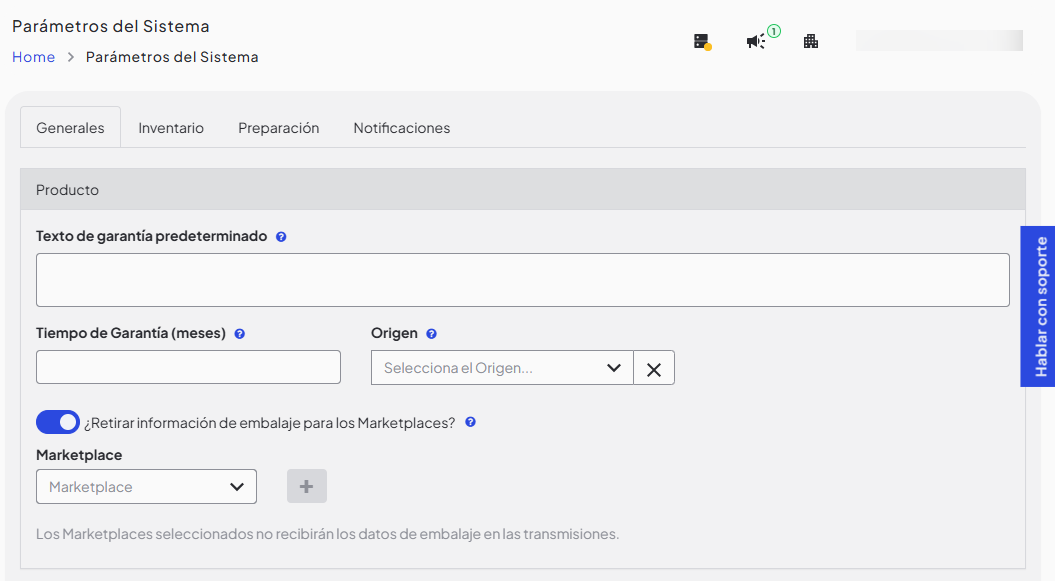Add marketplace with the plus button
This screenshot has height=581, width=1055.
coord(307,486)
